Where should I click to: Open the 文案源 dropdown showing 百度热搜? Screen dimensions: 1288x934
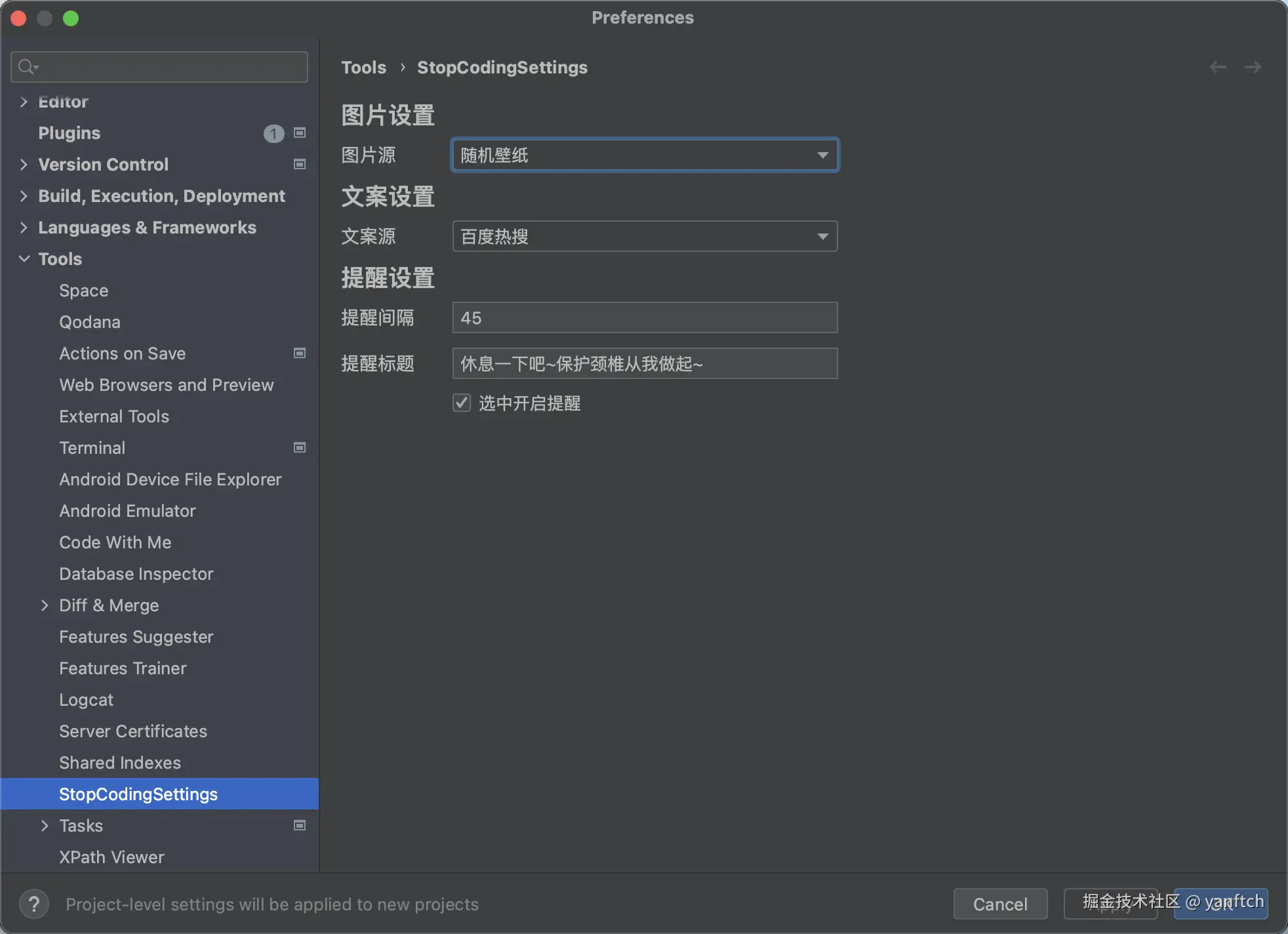point(645,236)
